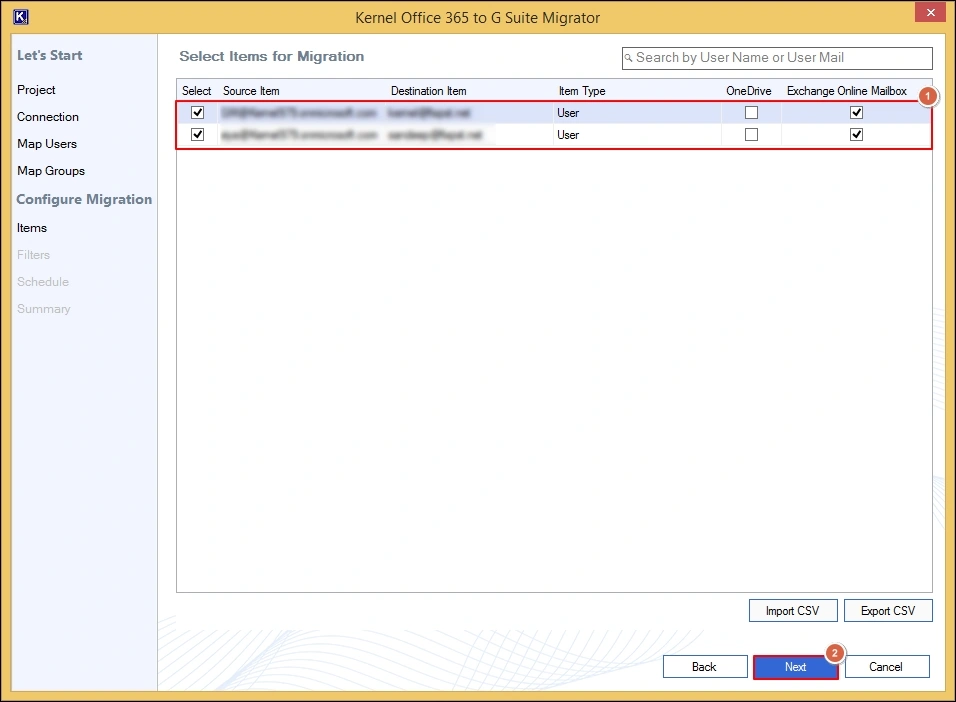Focus the Search by User Name field
The height and width of the screenshot is (702, 956).
click(x=780, y=58)
